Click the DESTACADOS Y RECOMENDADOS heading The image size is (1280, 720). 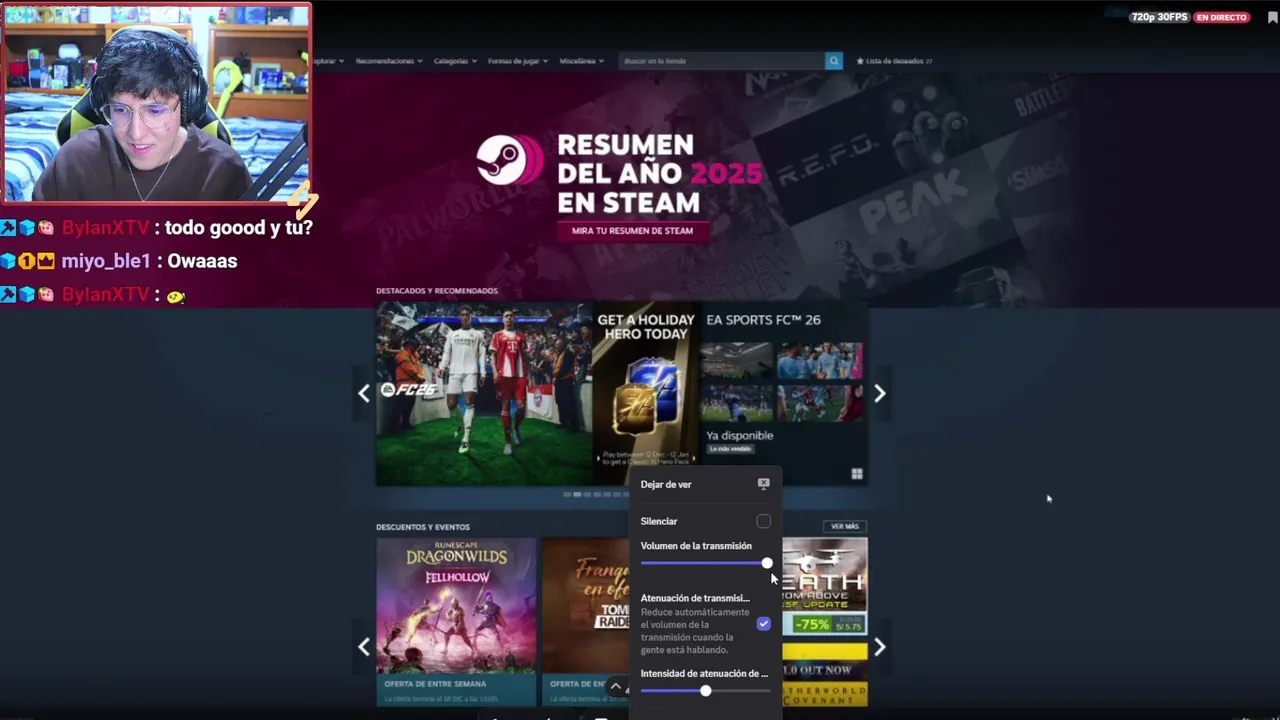coord(437,291)
